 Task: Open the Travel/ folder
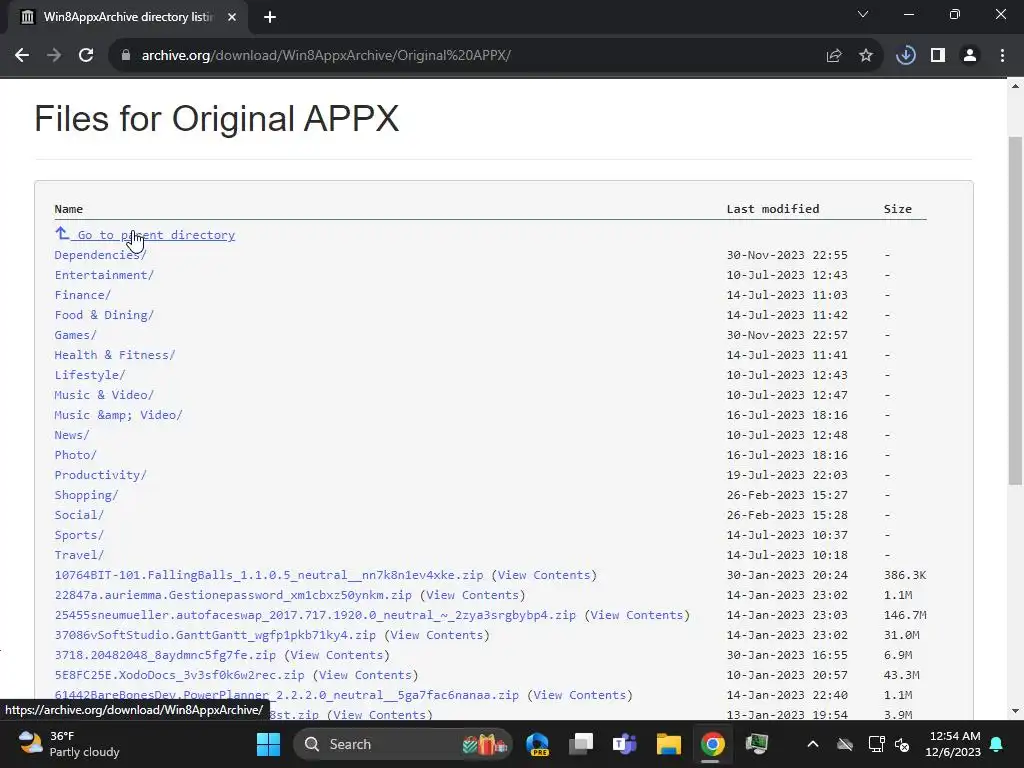point(79,555)
